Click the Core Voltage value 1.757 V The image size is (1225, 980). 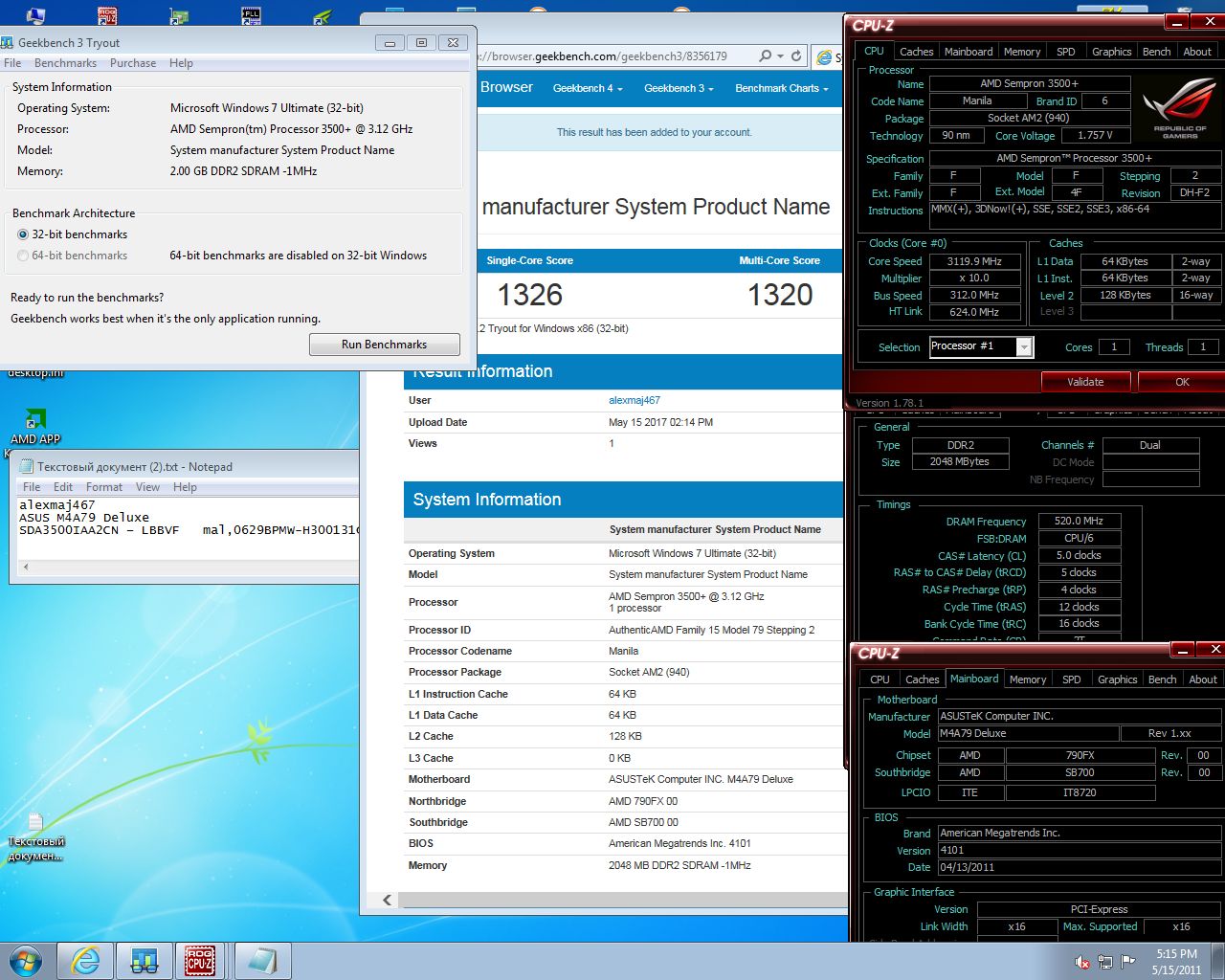pyautogui.click(x=1095, y=136)
